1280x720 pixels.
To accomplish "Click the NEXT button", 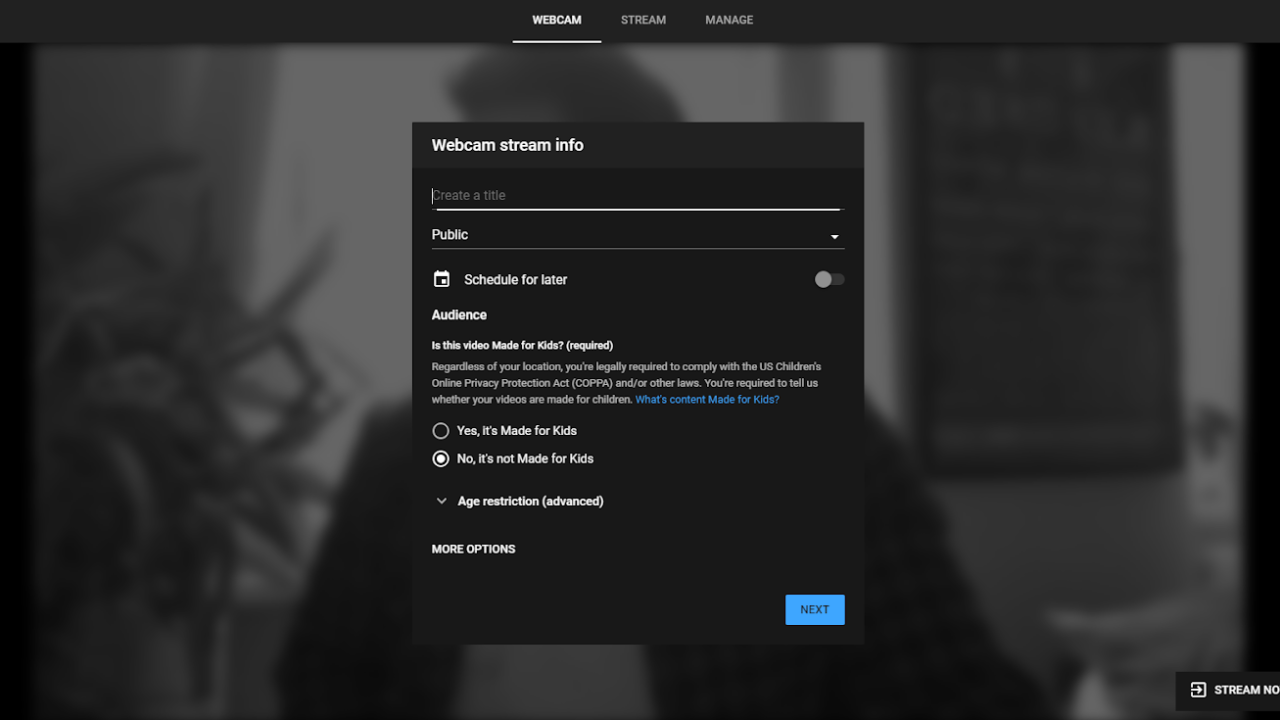I will (815, 610).
